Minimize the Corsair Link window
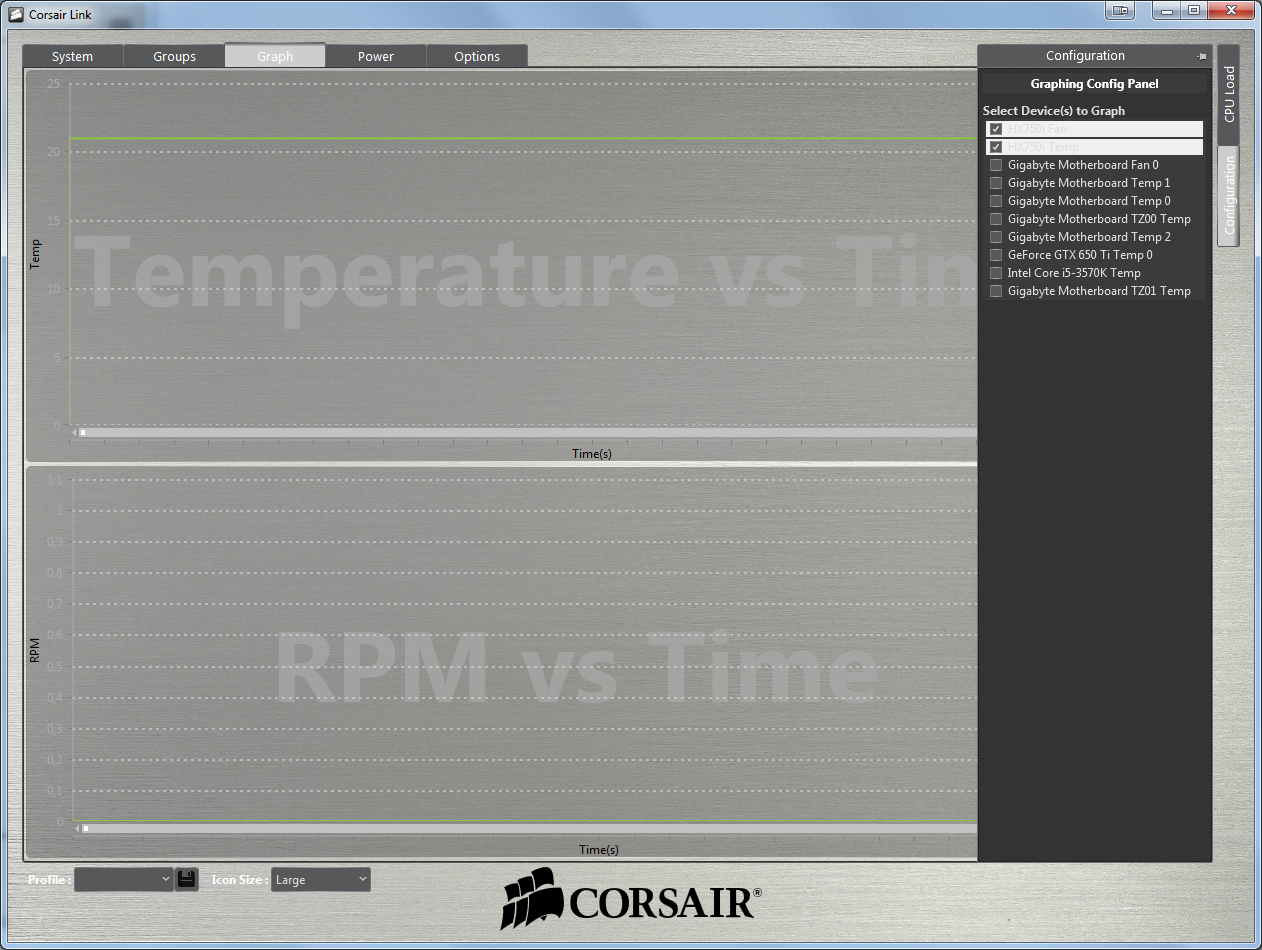 coord(1167,10)
